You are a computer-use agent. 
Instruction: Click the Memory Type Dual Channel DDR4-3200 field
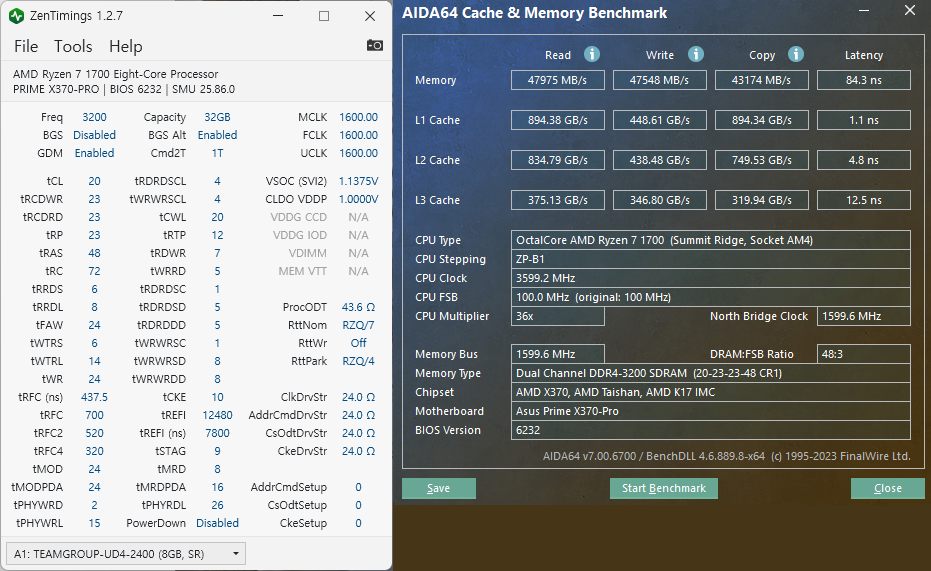coord(711,373)
